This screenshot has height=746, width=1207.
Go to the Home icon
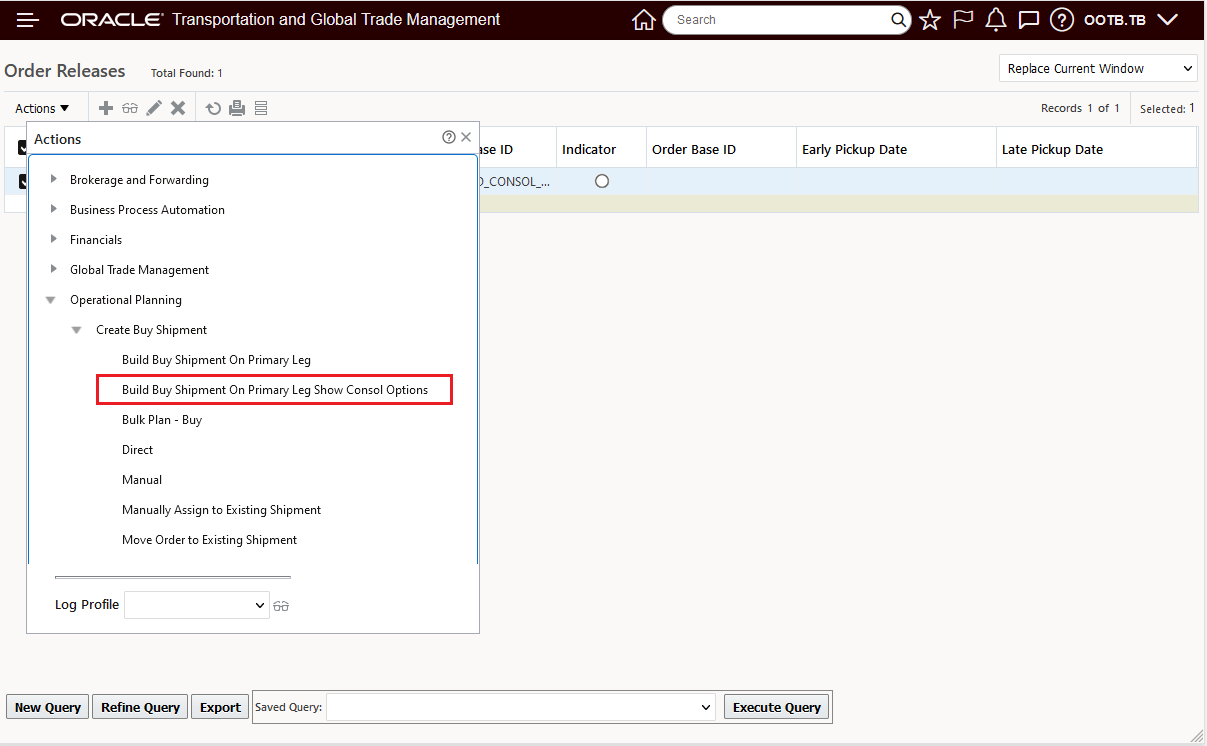(x=644, y=20)
